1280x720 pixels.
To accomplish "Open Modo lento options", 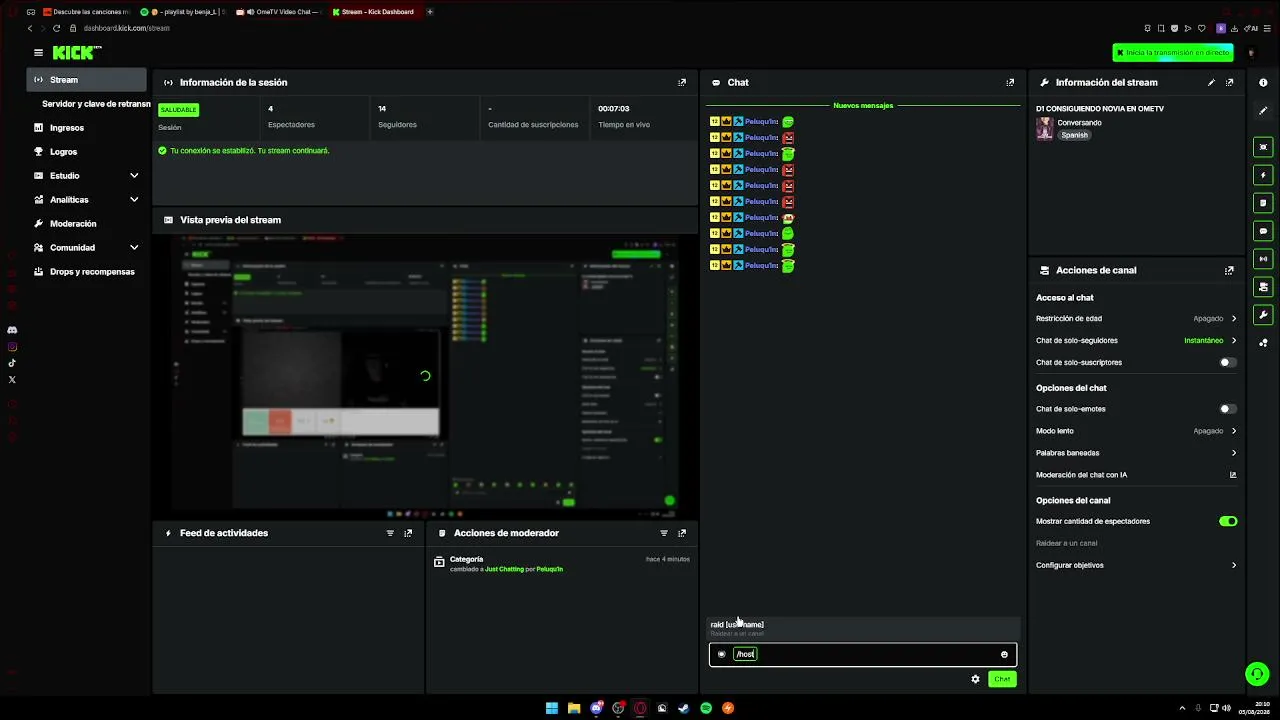I will coord(1136,431).
